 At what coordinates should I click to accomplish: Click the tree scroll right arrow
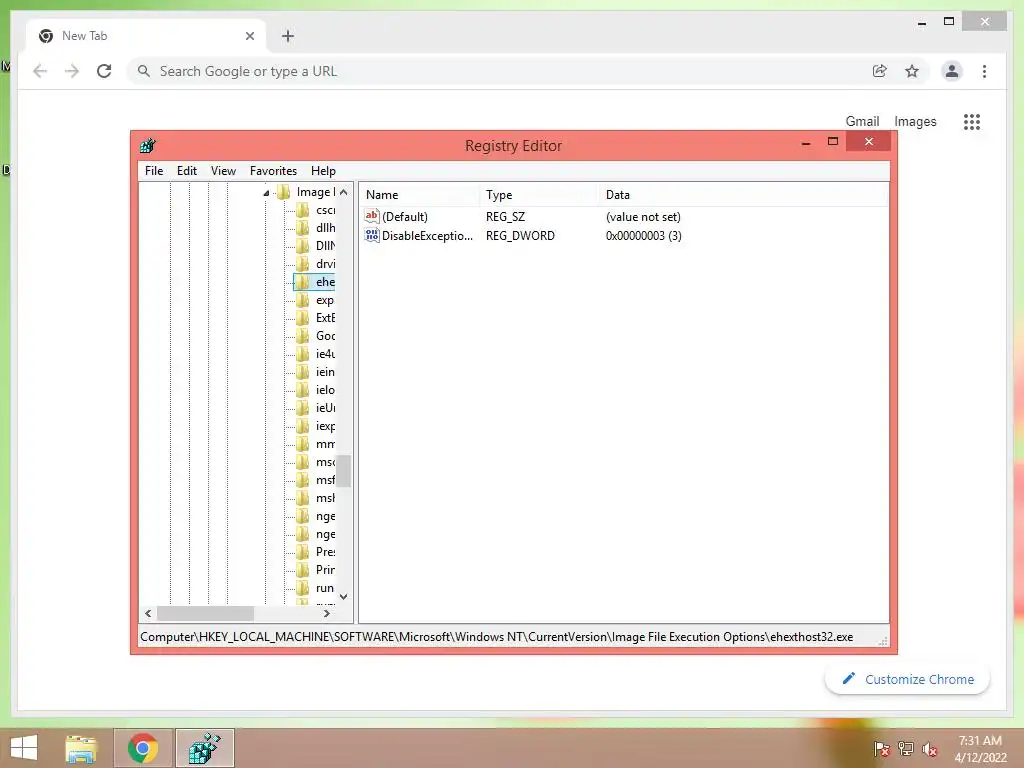pyautogui.click(x=327, y=613)
